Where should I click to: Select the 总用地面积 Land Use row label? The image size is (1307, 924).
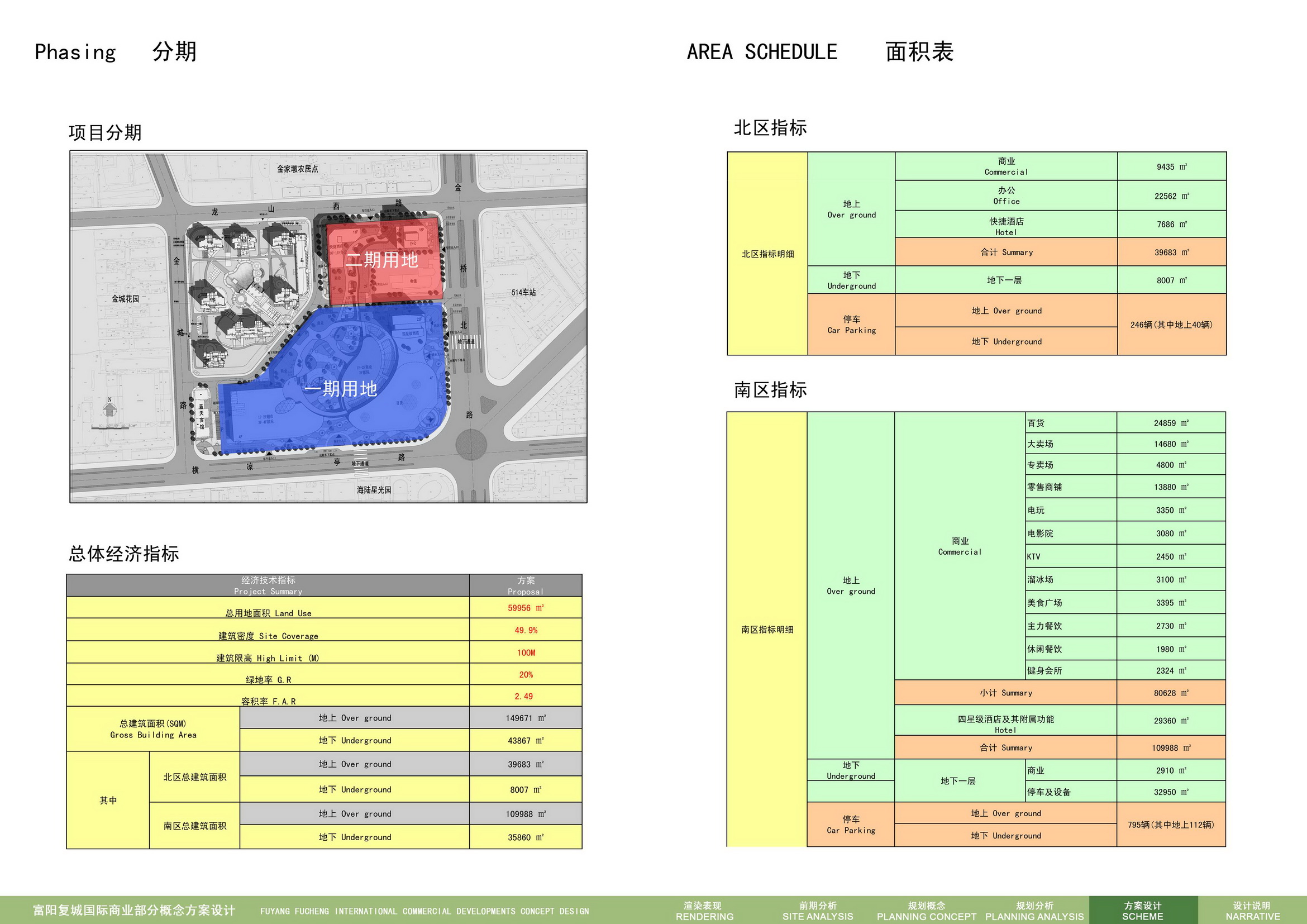coord(268,613)
